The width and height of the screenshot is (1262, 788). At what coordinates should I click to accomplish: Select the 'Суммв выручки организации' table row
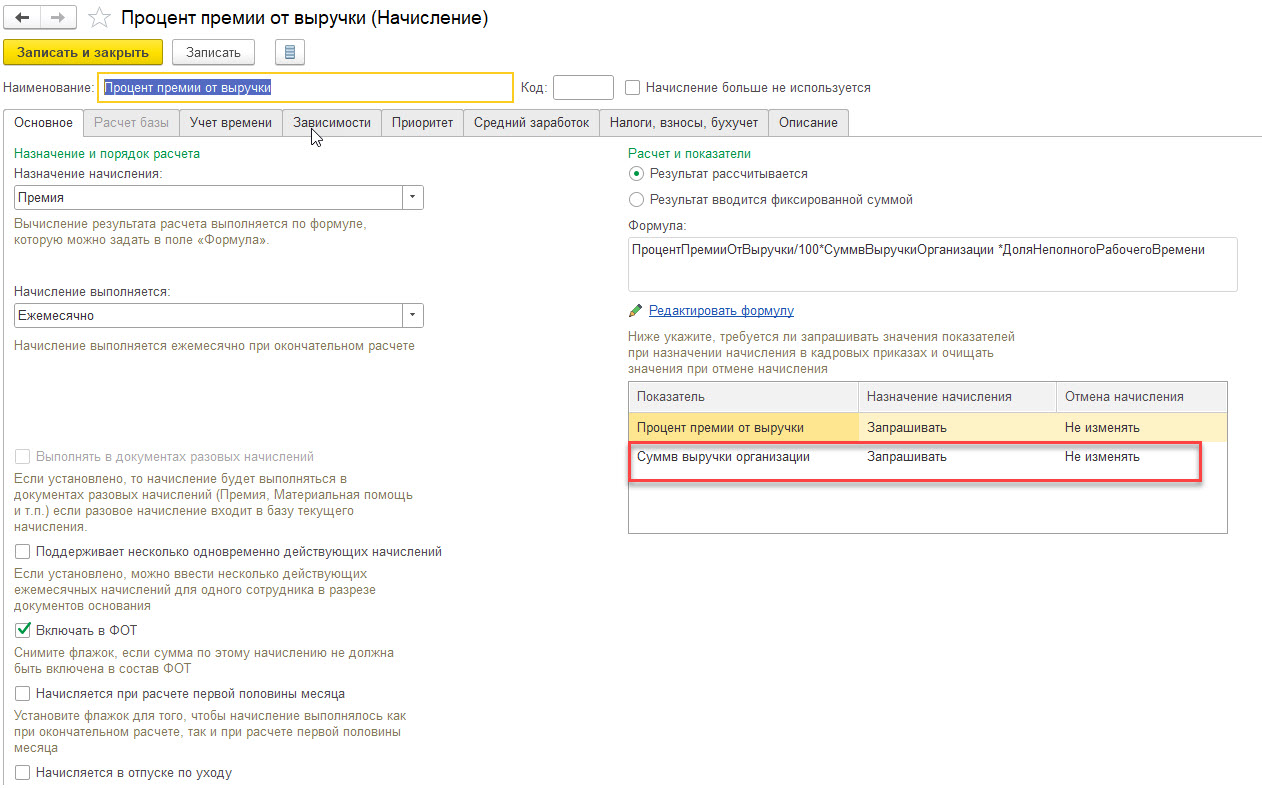(723, 457)
